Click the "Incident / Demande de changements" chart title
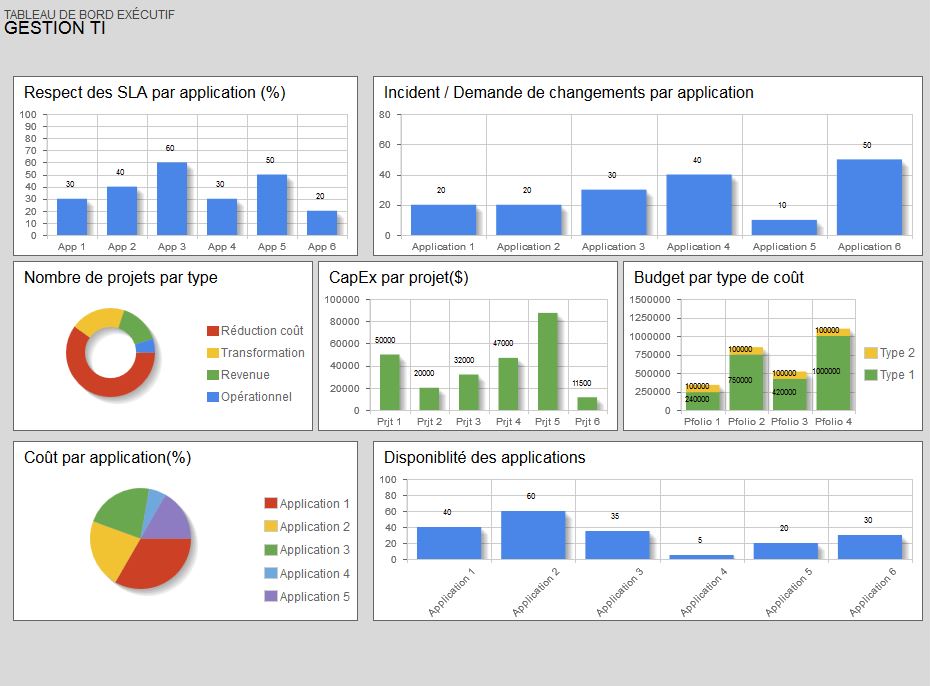This screenshot has height=686, width=931. 568,93
